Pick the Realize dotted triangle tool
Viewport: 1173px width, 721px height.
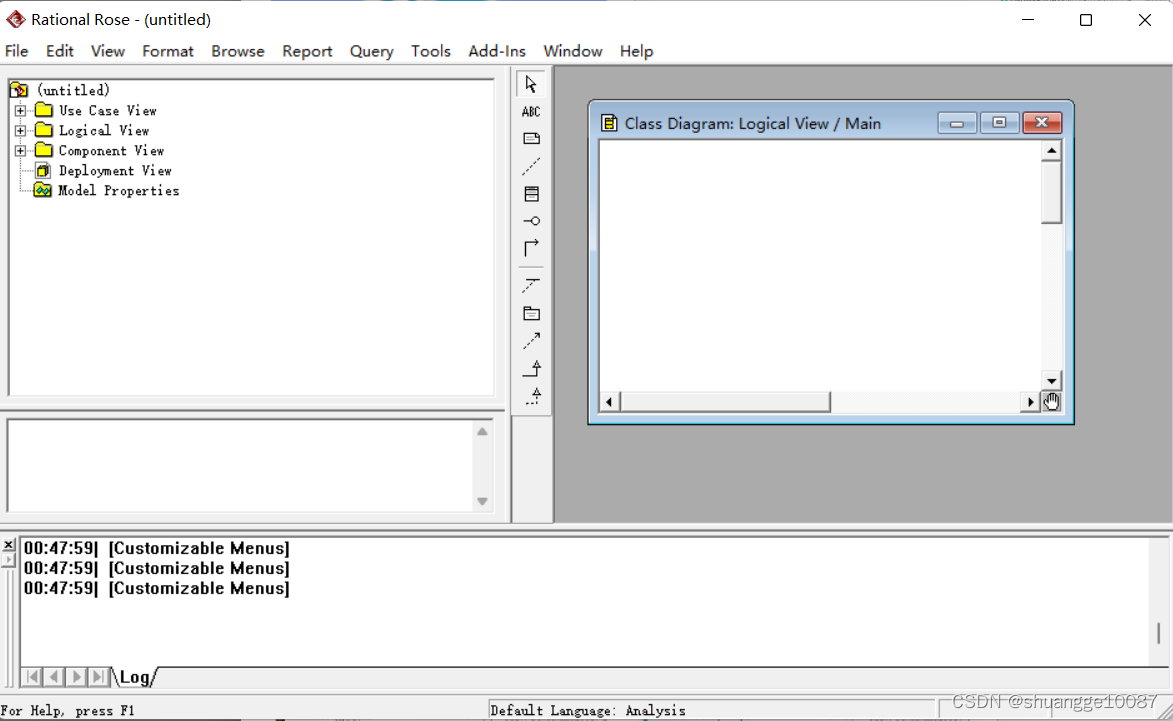[531, 396]
